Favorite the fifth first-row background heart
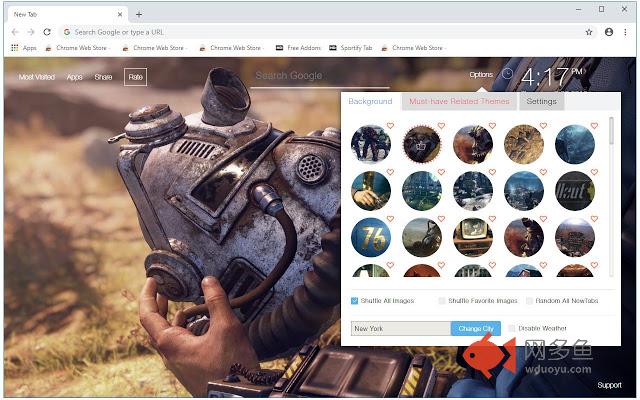 tap(594, 126)
